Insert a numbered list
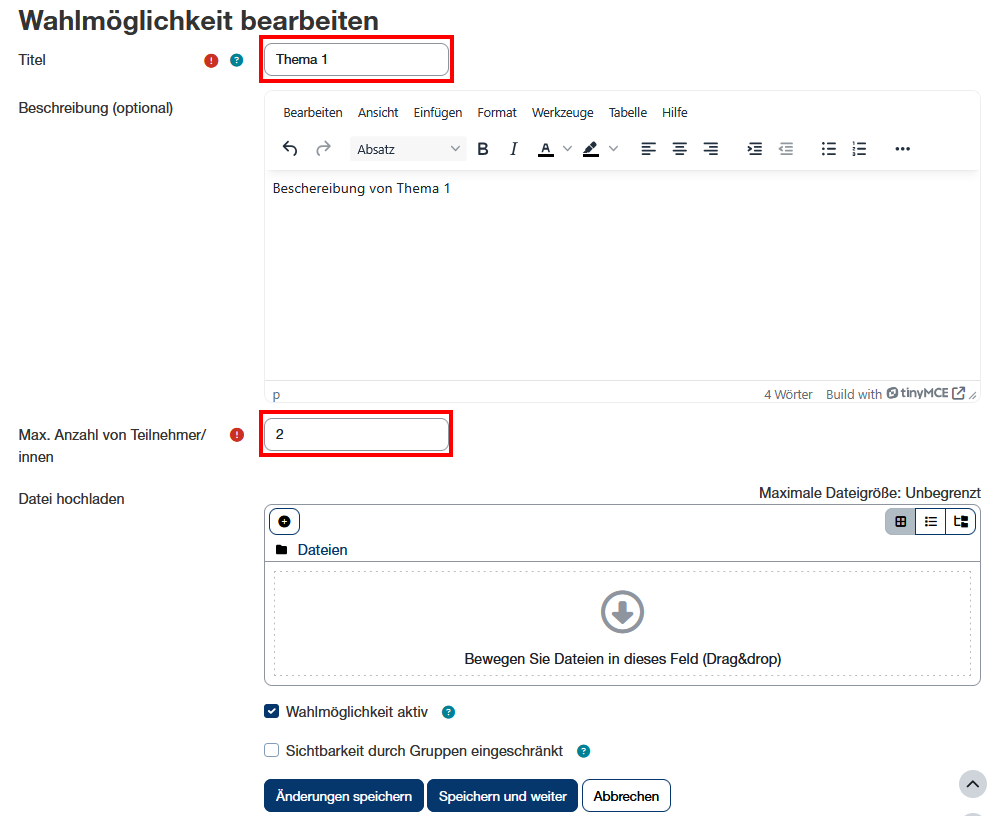 tap(859, 149)
